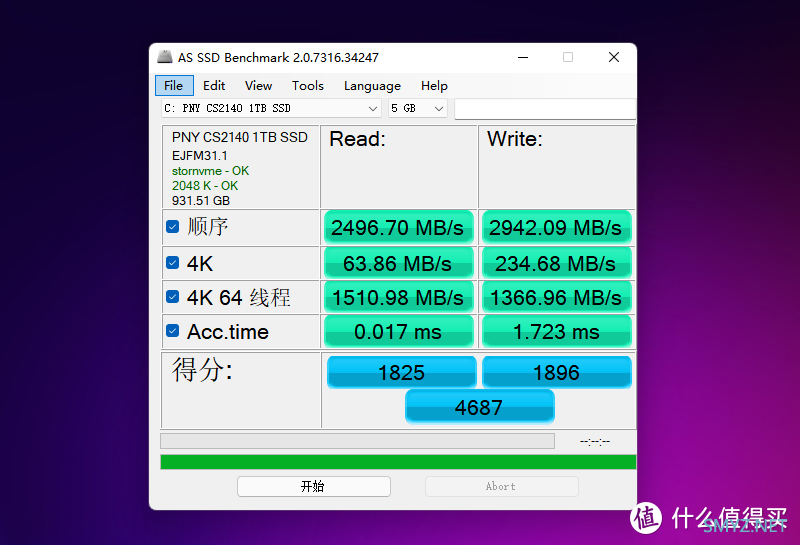
Task: Open the File menu
Action: point(174,86)
